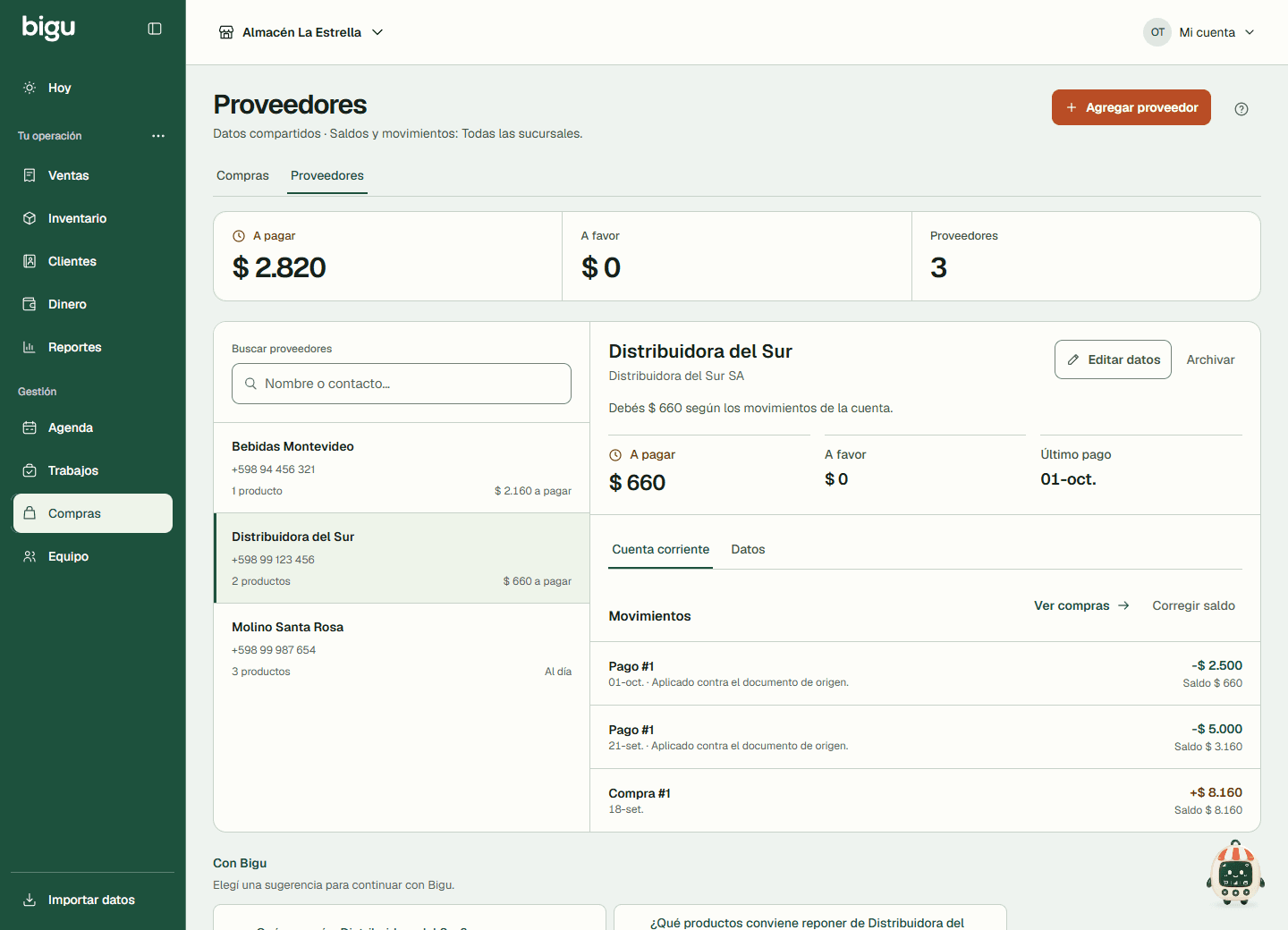
Task: Click the Archivar link
Action: [1210, 359]
